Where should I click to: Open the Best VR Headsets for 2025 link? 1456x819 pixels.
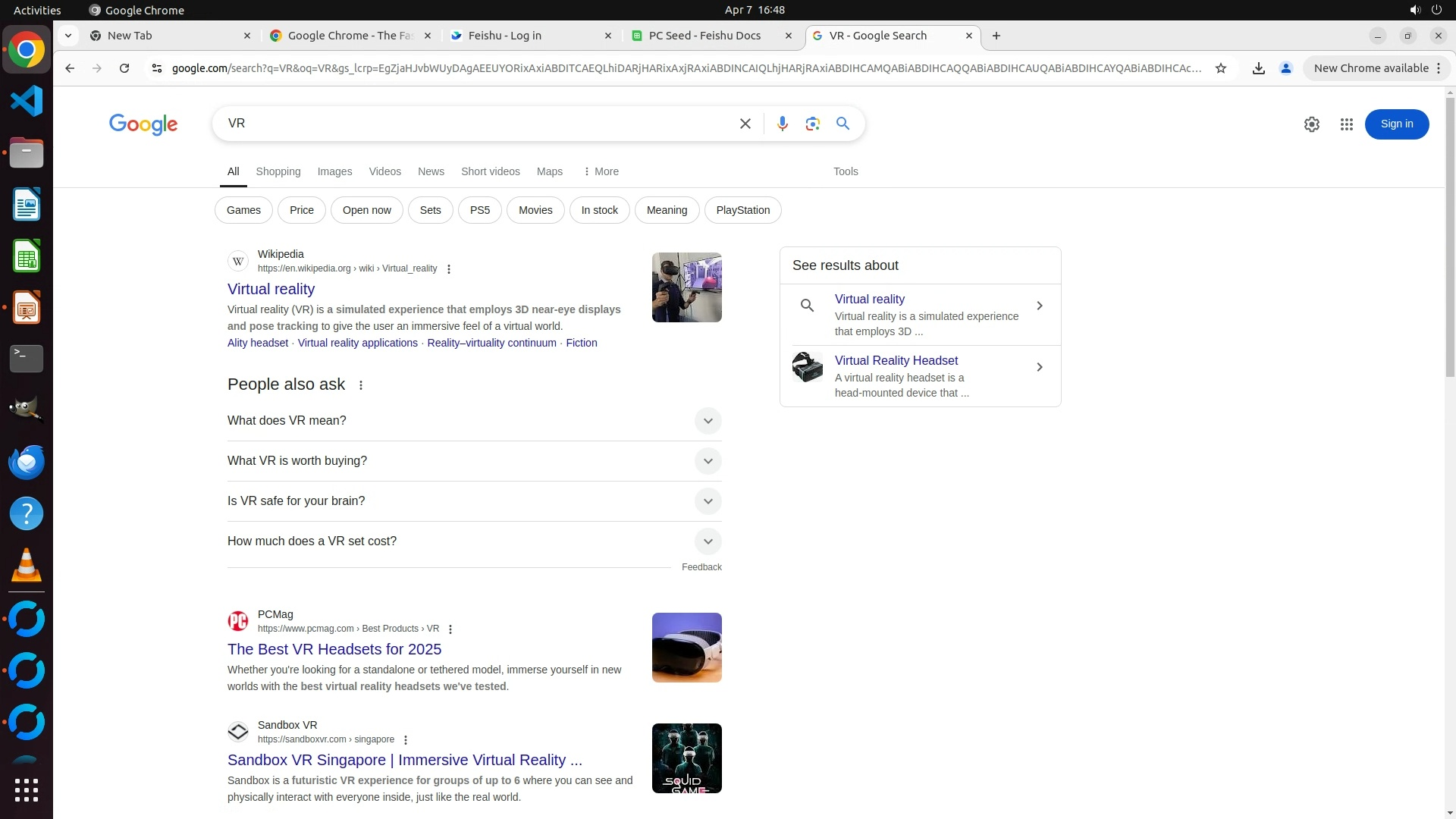coord(334,649)
